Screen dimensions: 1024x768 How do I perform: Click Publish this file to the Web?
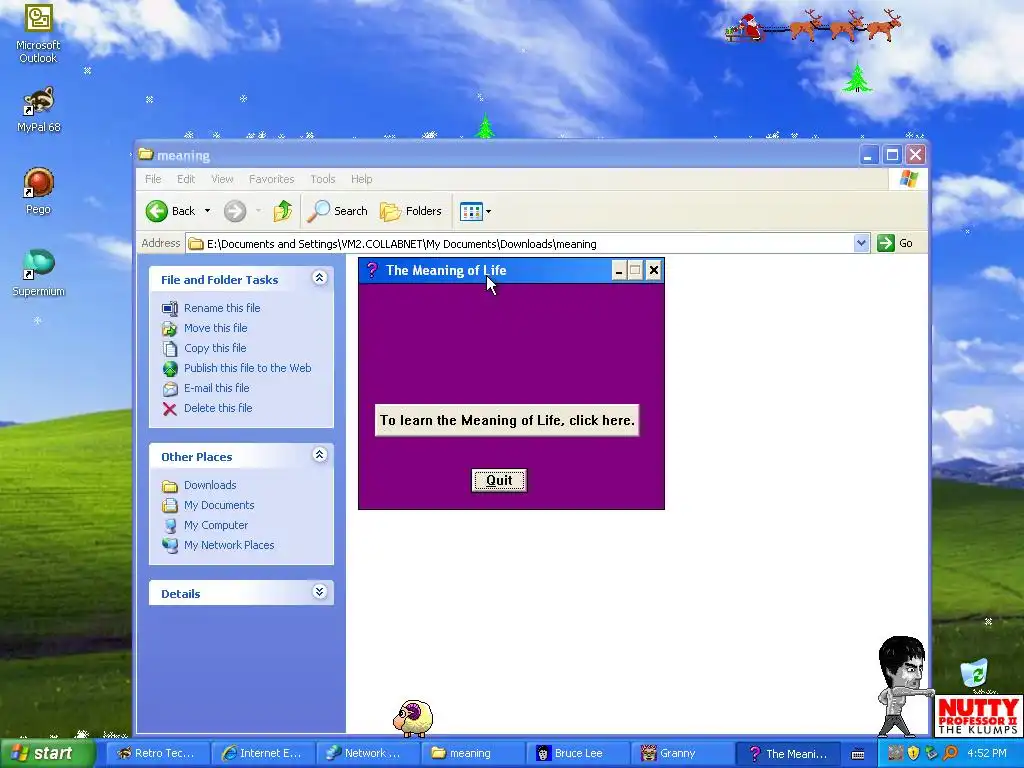tap(248, 368)
